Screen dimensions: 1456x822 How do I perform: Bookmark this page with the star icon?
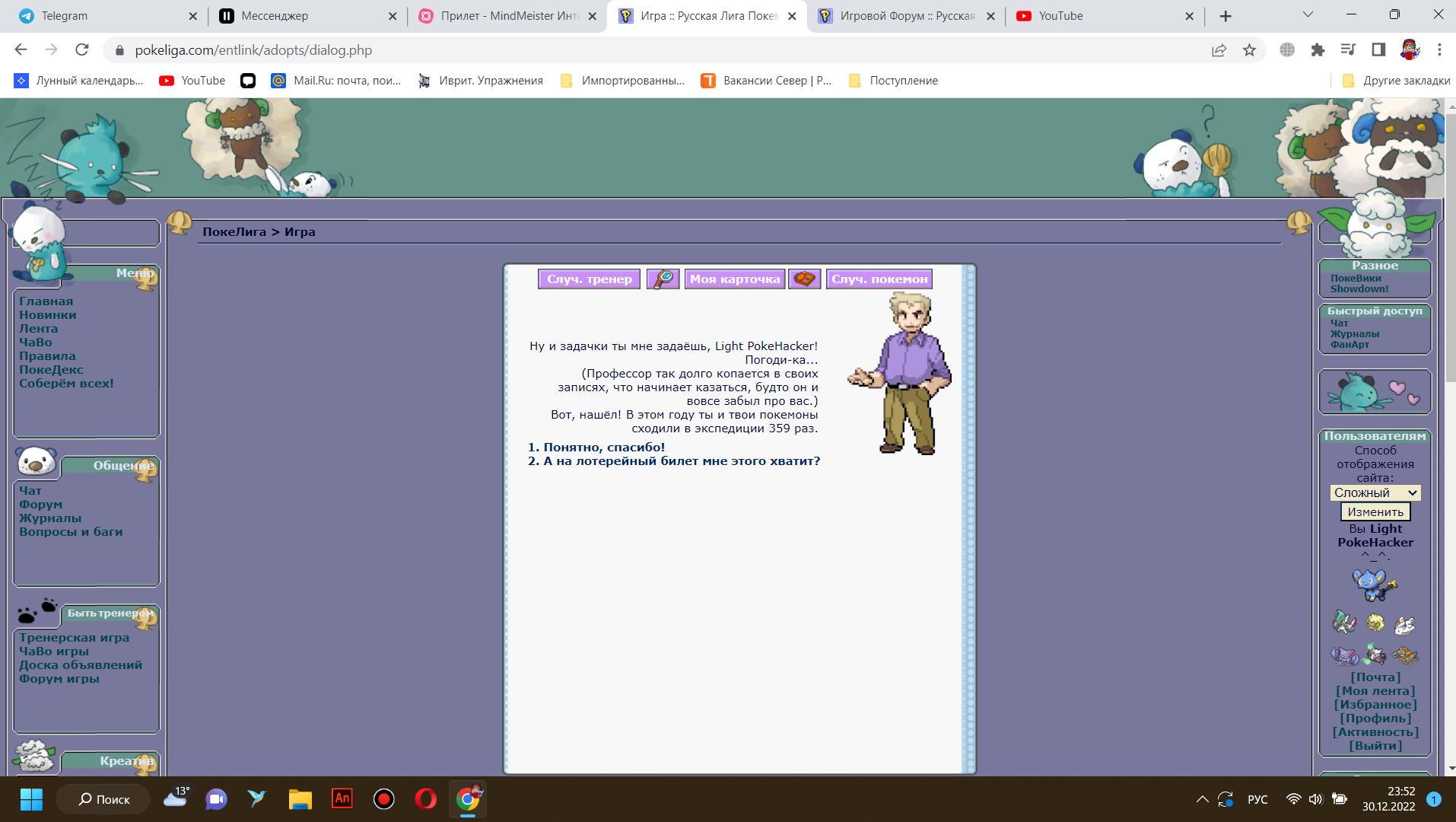point(1249,50)
